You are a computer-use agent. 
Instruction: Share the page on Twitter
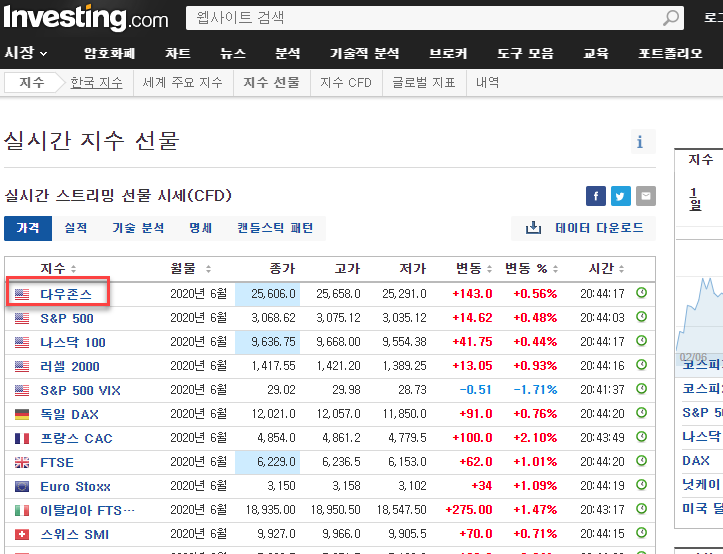(621, 196)
